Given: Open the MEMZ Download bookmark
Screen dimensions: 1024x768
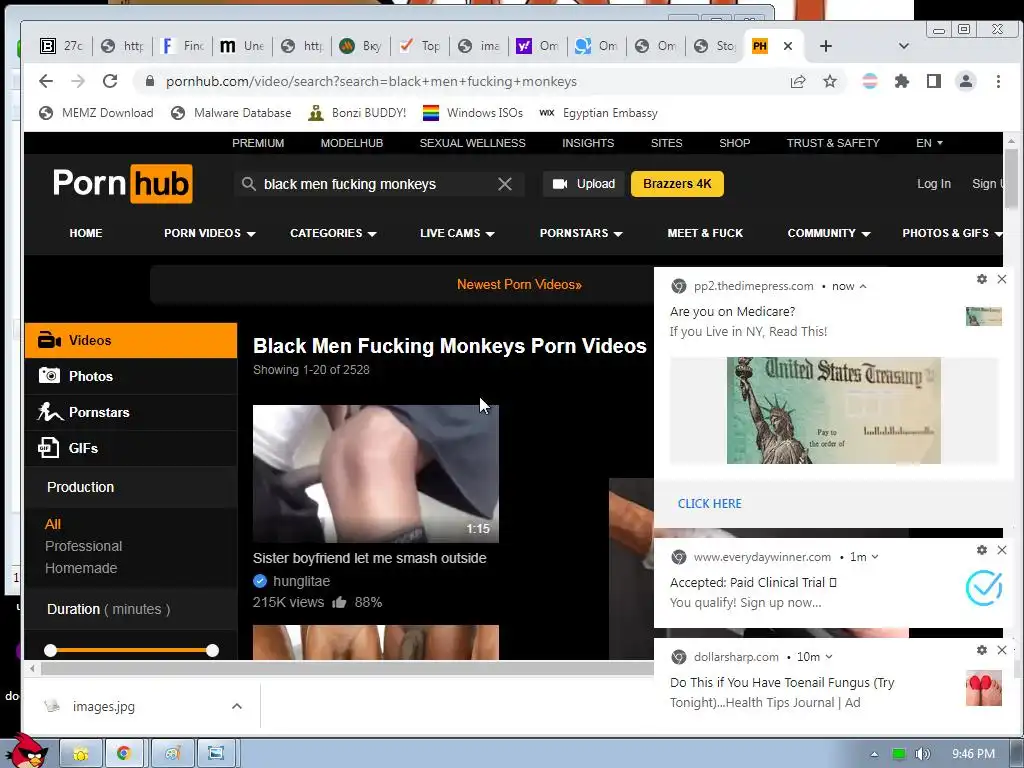Looking at the screenshot, I should [x=96, y=113].
